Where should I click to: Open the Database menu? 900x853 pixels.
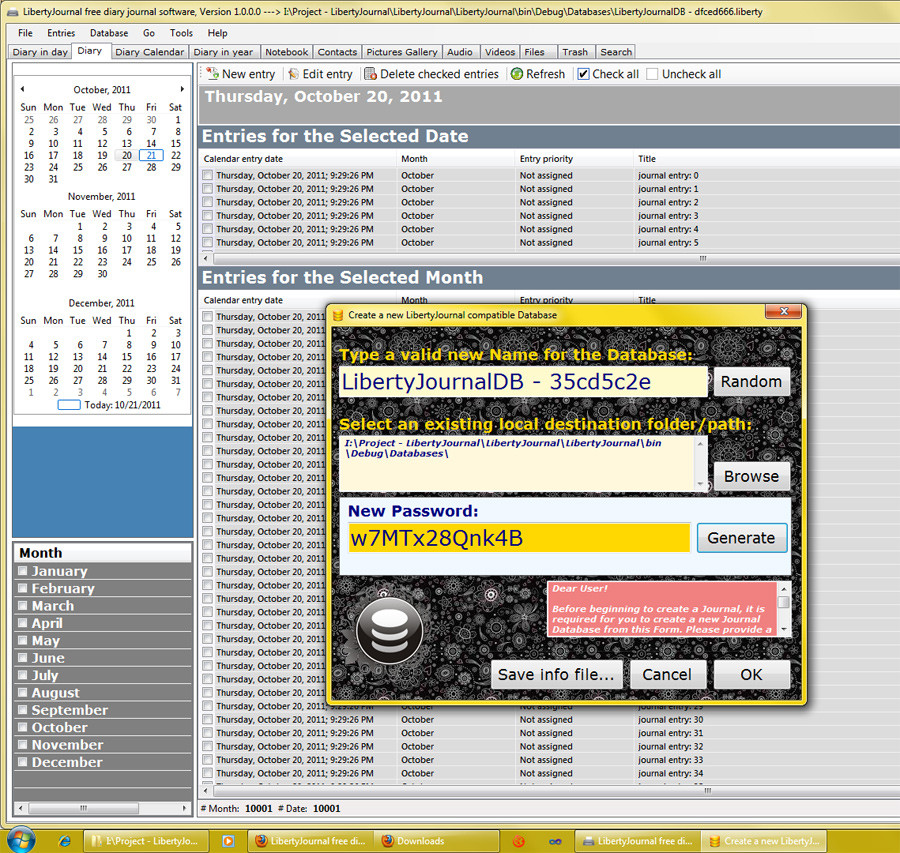(x=108, y=33)
